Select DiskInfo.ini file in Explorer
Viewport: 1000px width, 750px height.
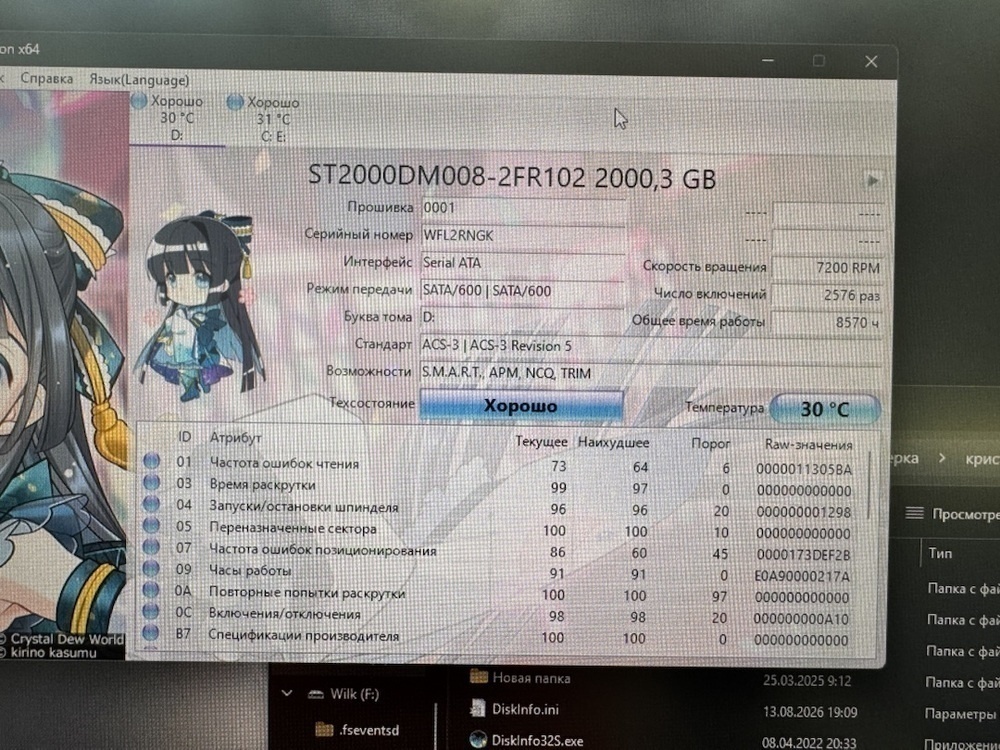514,709
